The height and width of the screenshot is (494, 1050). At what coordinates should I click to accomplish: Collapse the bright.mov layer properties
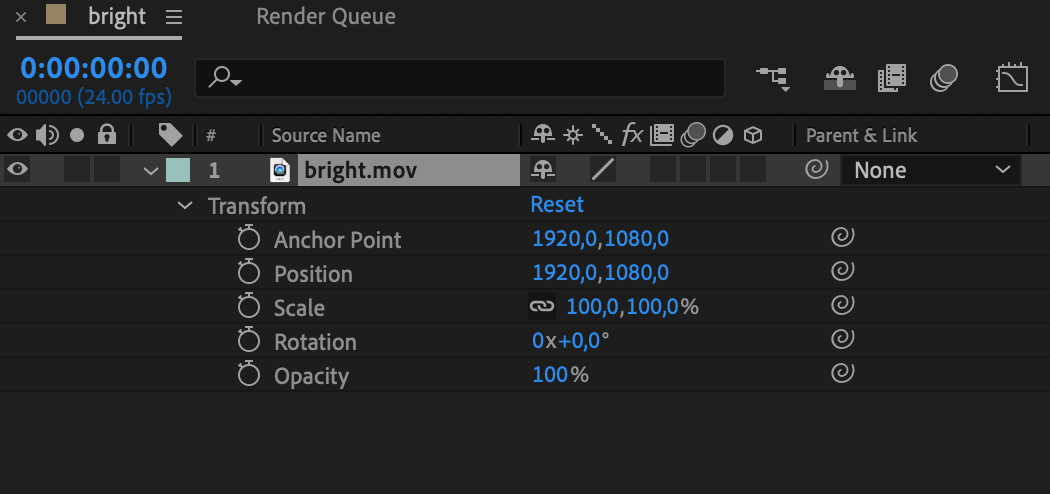151,171
